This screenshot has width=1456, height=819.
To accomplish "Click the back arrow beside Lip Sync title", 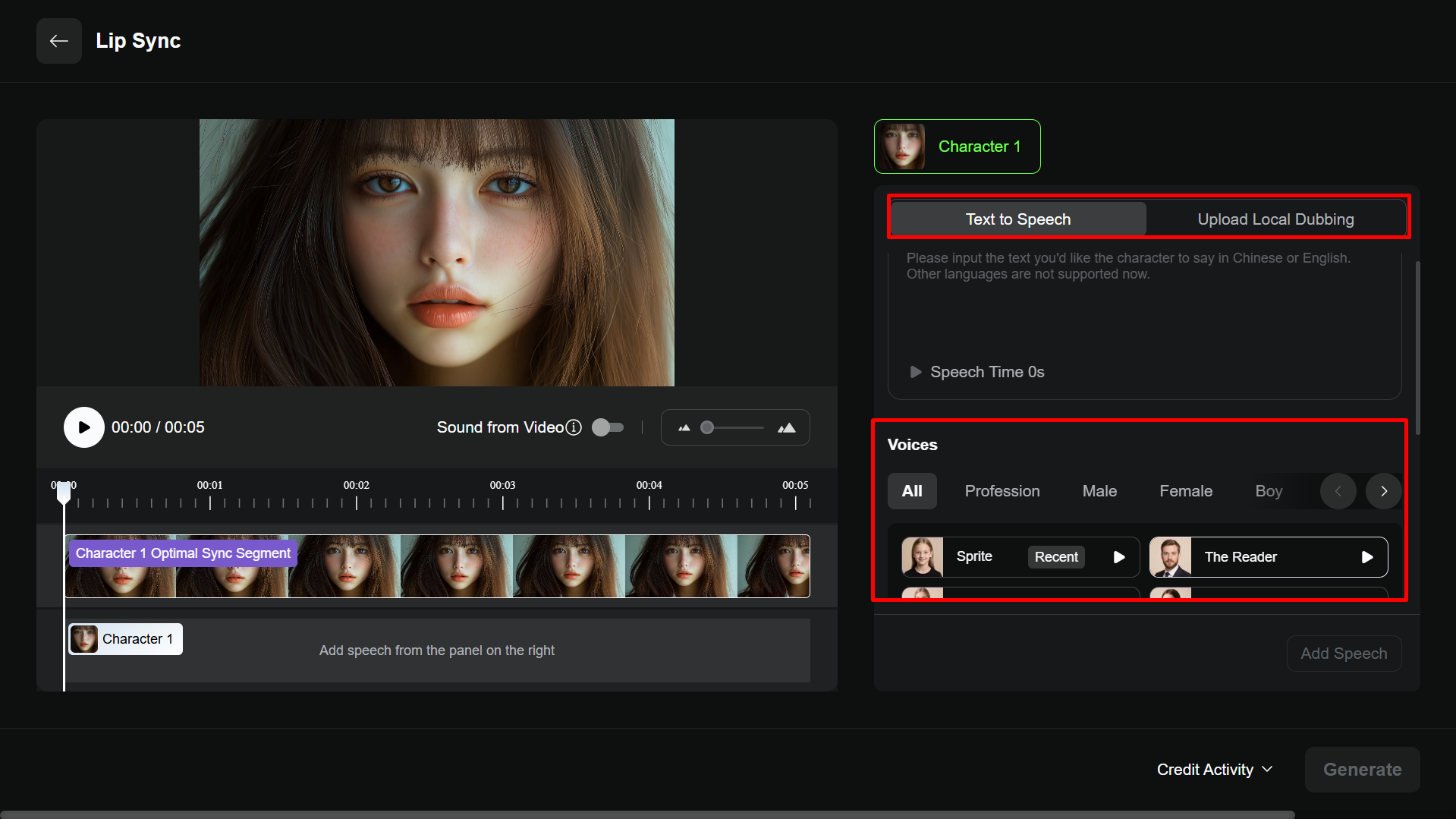I will click(58, 40).
